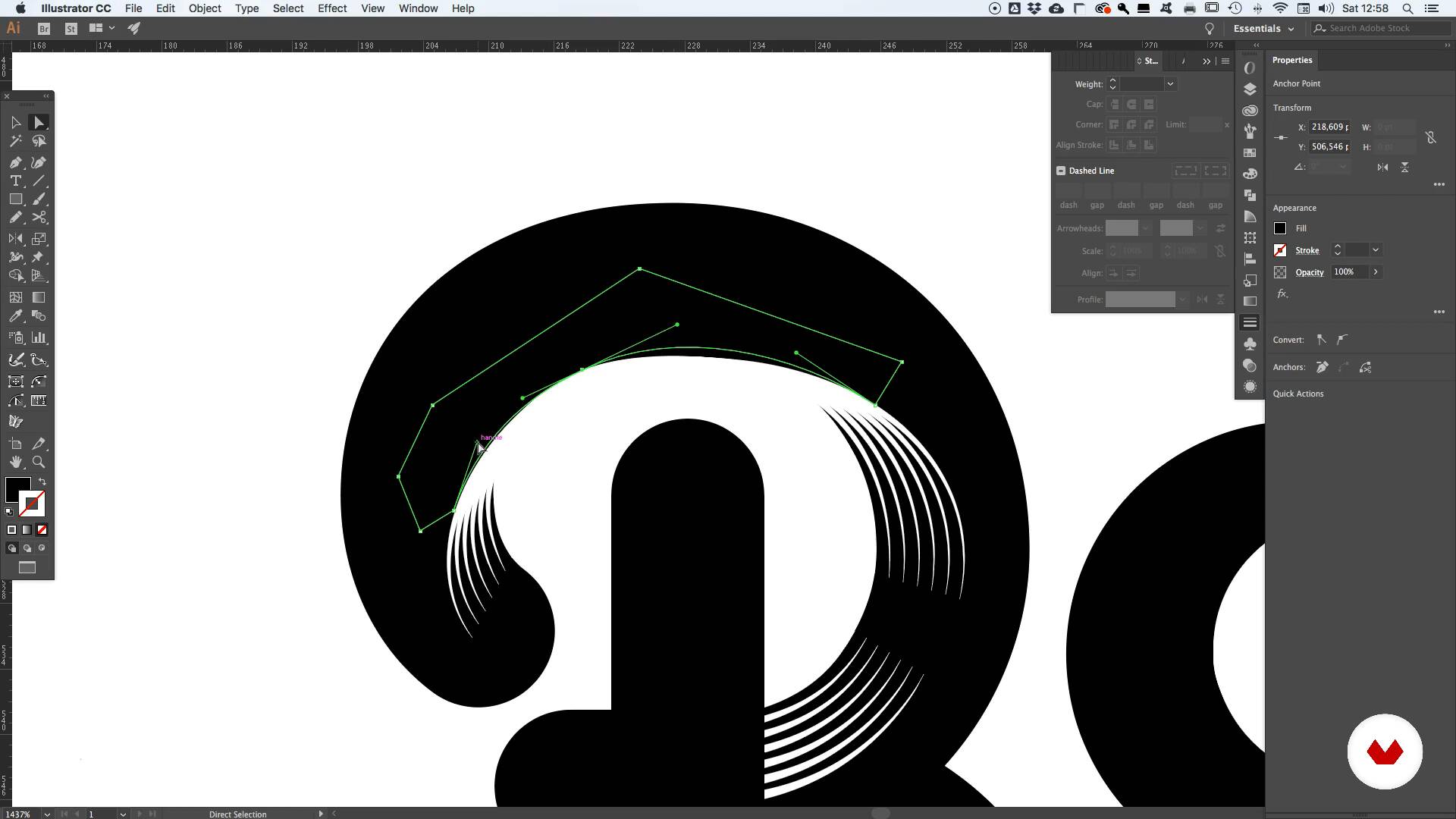Select the Scissors tool

[39, 218]
